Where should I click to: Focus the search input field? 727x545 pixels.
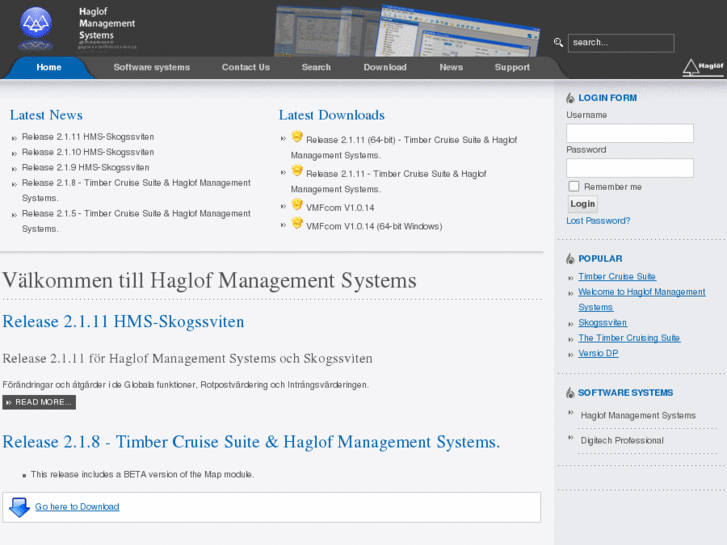pyautogui.click(x=621, y=43)
